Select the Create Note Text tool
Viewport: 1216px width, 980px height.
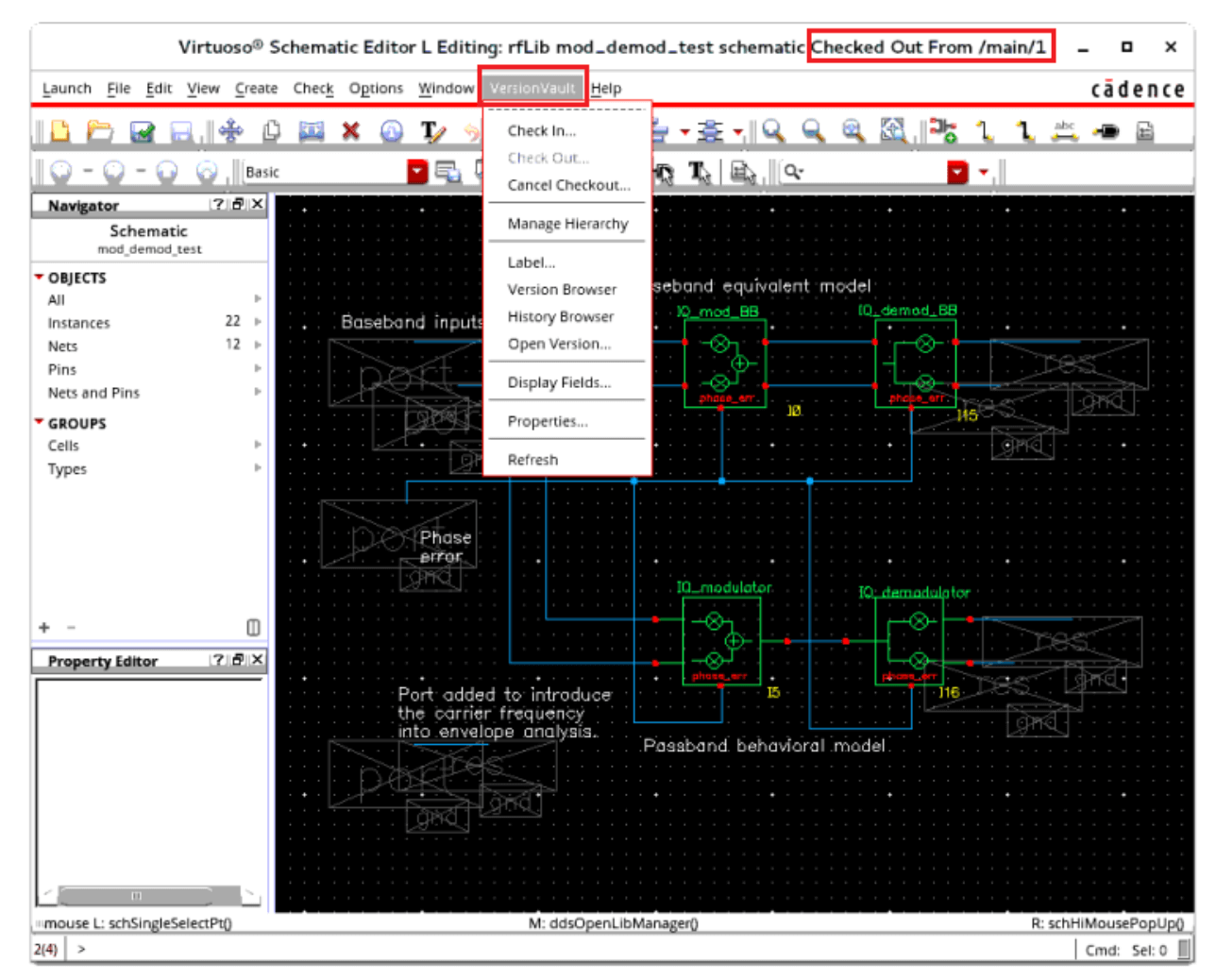point(432,131)
